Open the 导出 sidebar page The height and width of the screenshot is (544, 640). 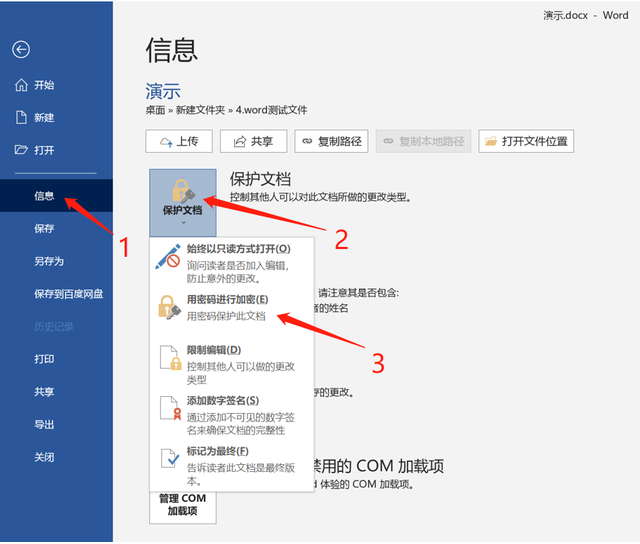[56, 424]
